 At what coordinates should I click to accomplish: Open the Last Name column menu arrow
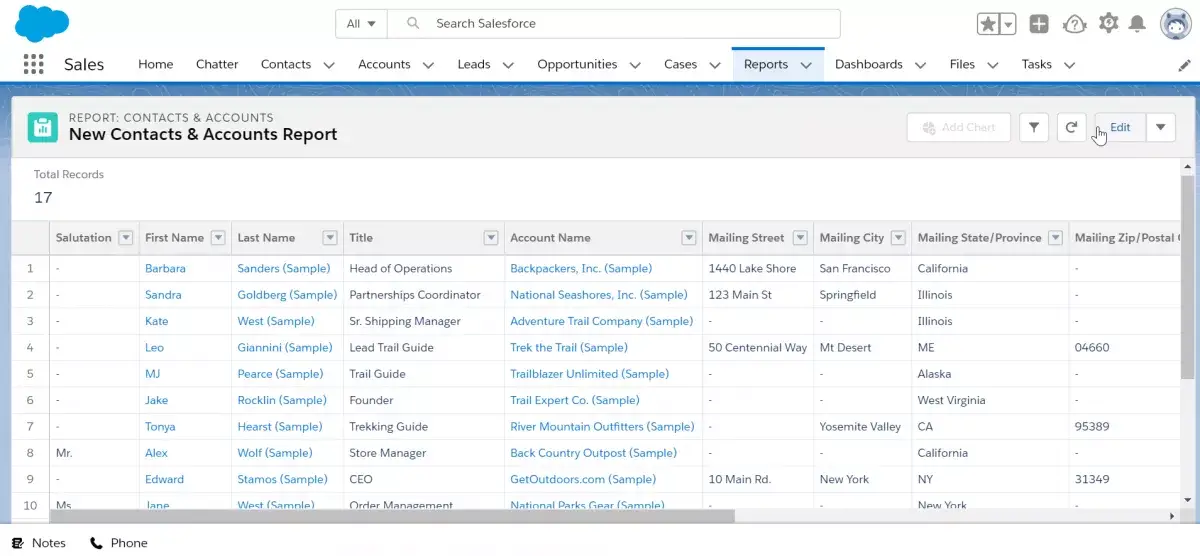[x=330, y=238]
